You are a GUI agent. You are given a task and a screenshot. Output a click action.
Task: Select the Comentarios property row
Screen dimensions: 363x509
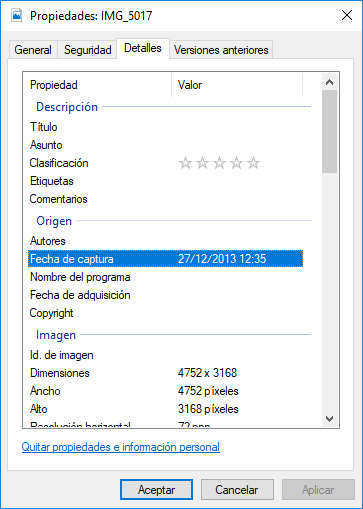point(166,199)
